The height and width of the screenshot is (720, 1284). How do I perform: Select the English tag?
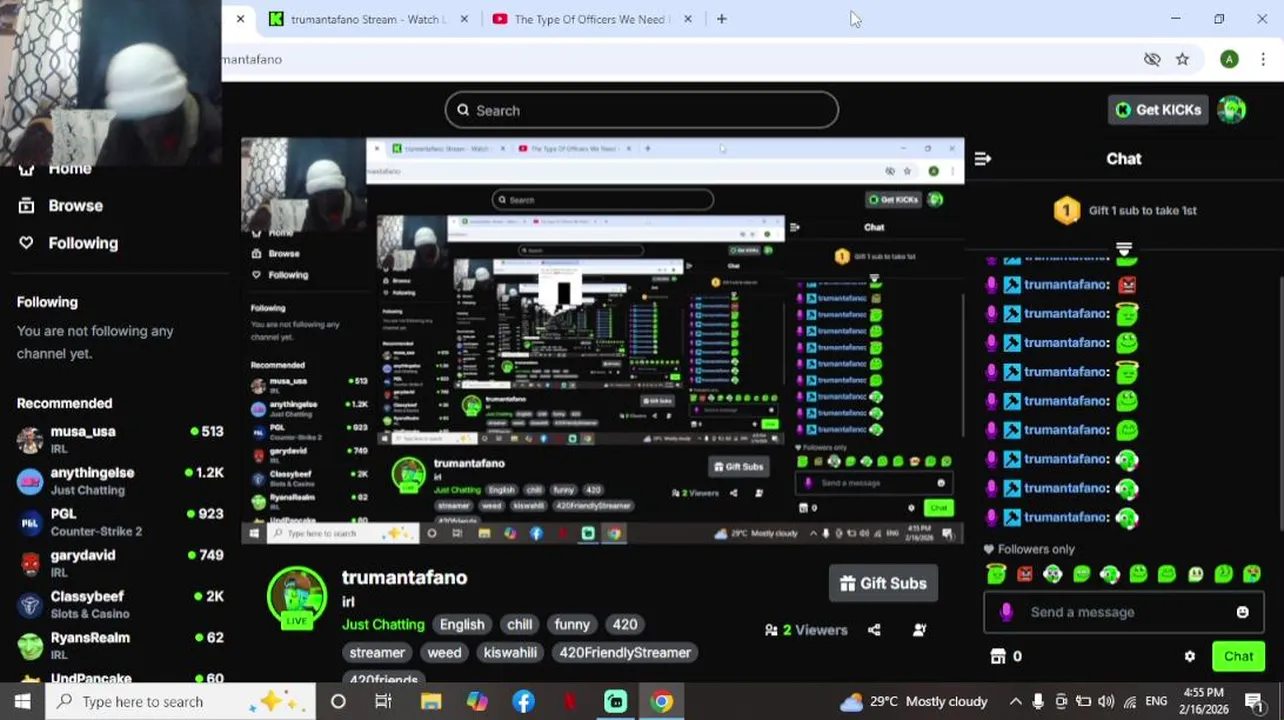pos(462,625)
